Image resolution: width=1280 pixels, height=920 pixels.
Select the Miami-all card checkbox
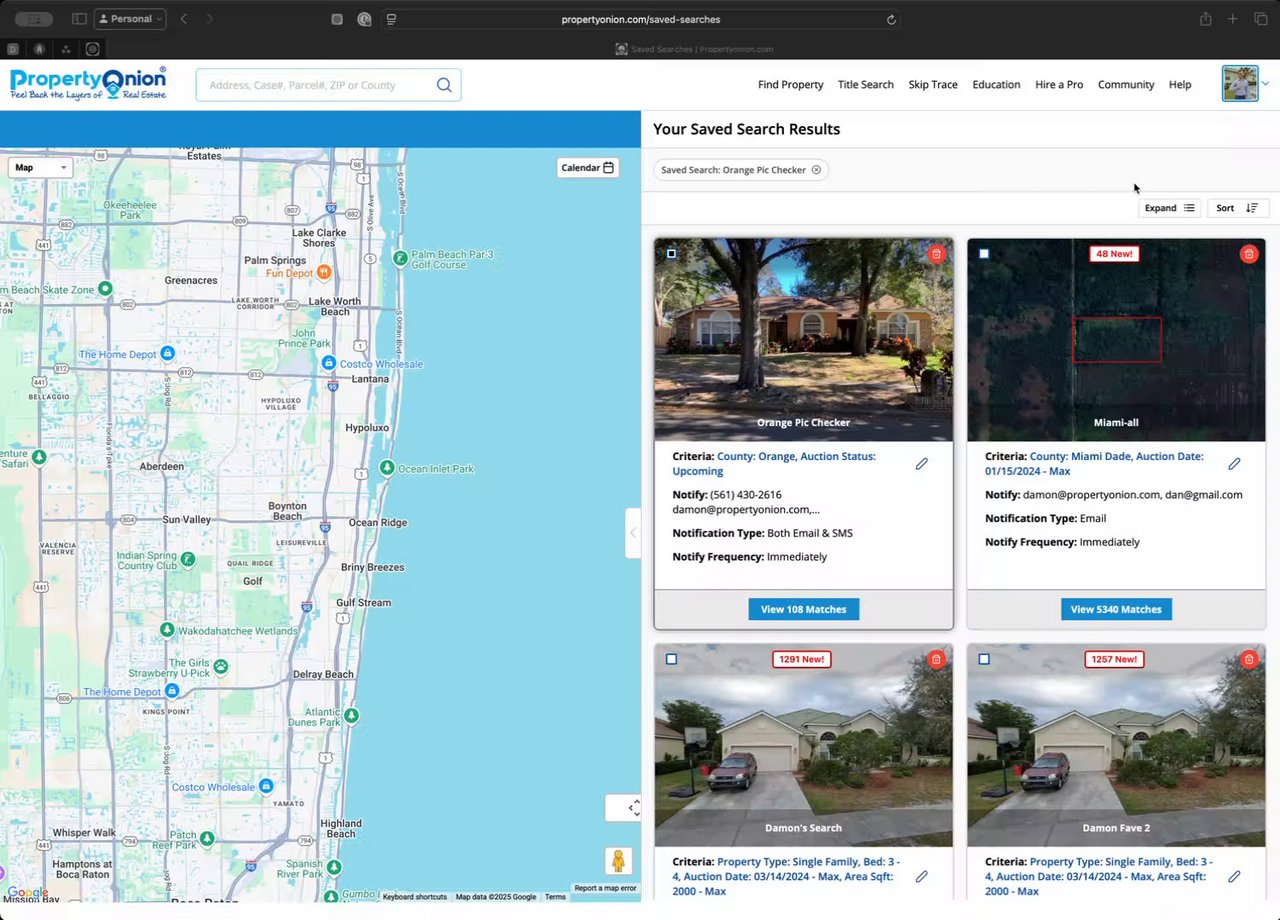pos(984,254)
